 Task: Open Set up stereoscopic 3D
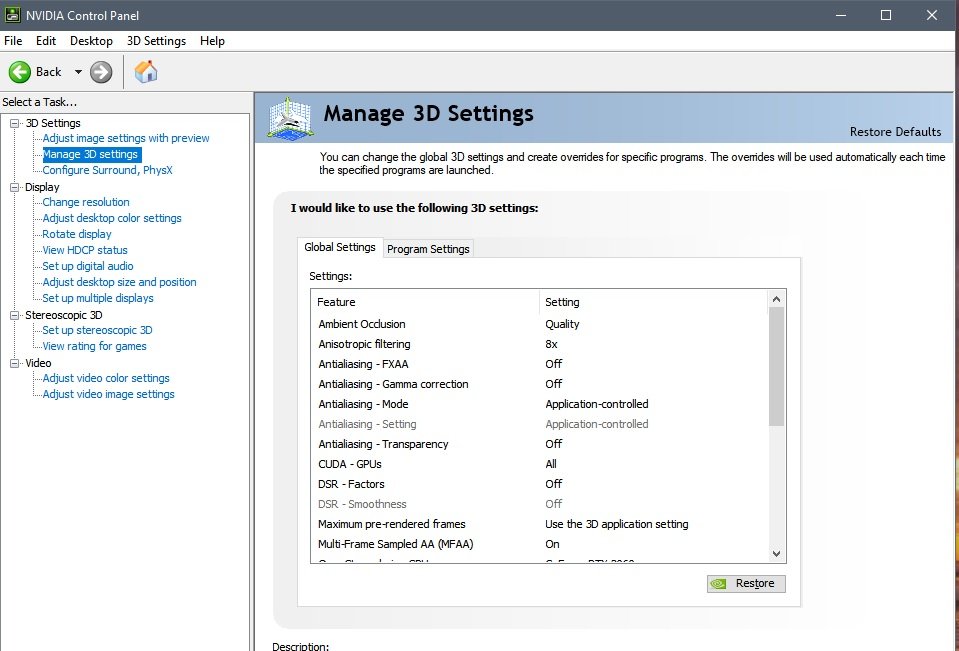point(97,330)
